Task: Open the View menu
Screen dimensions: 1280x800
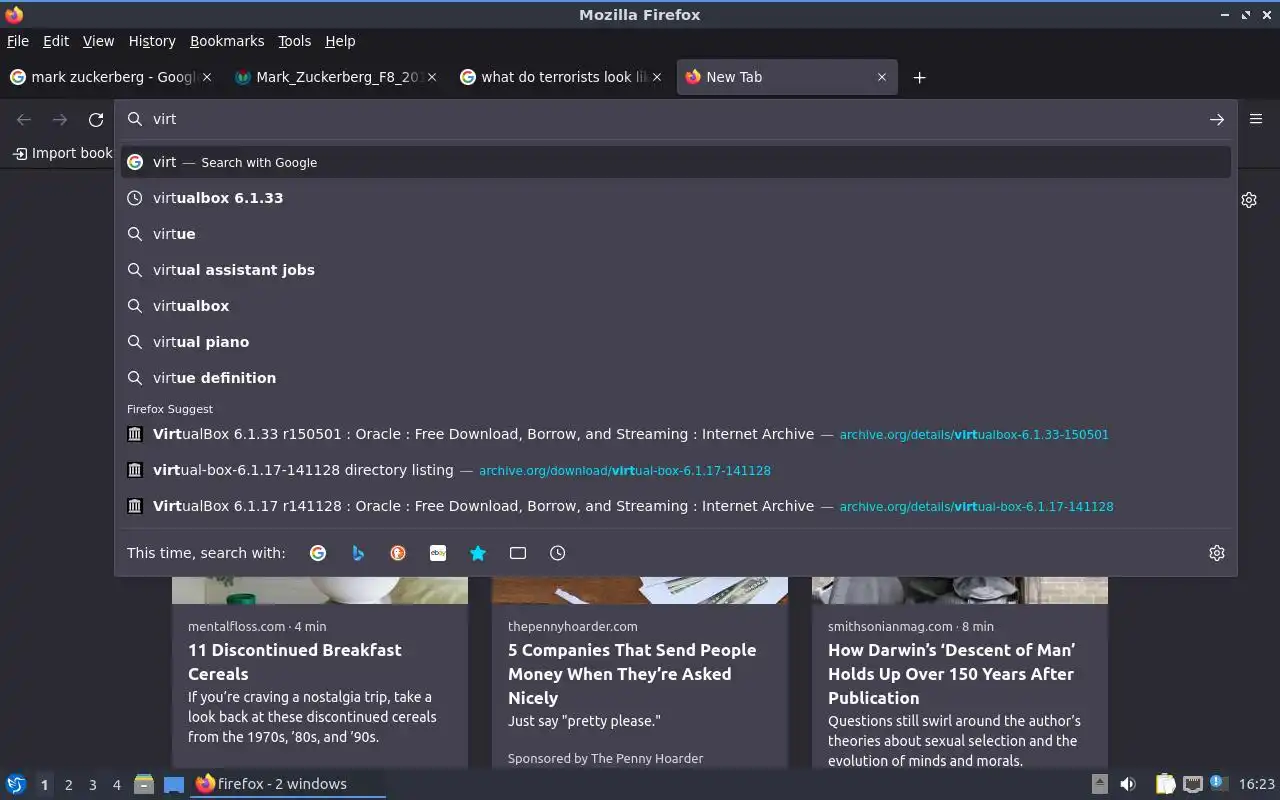Action: point(98,41)
